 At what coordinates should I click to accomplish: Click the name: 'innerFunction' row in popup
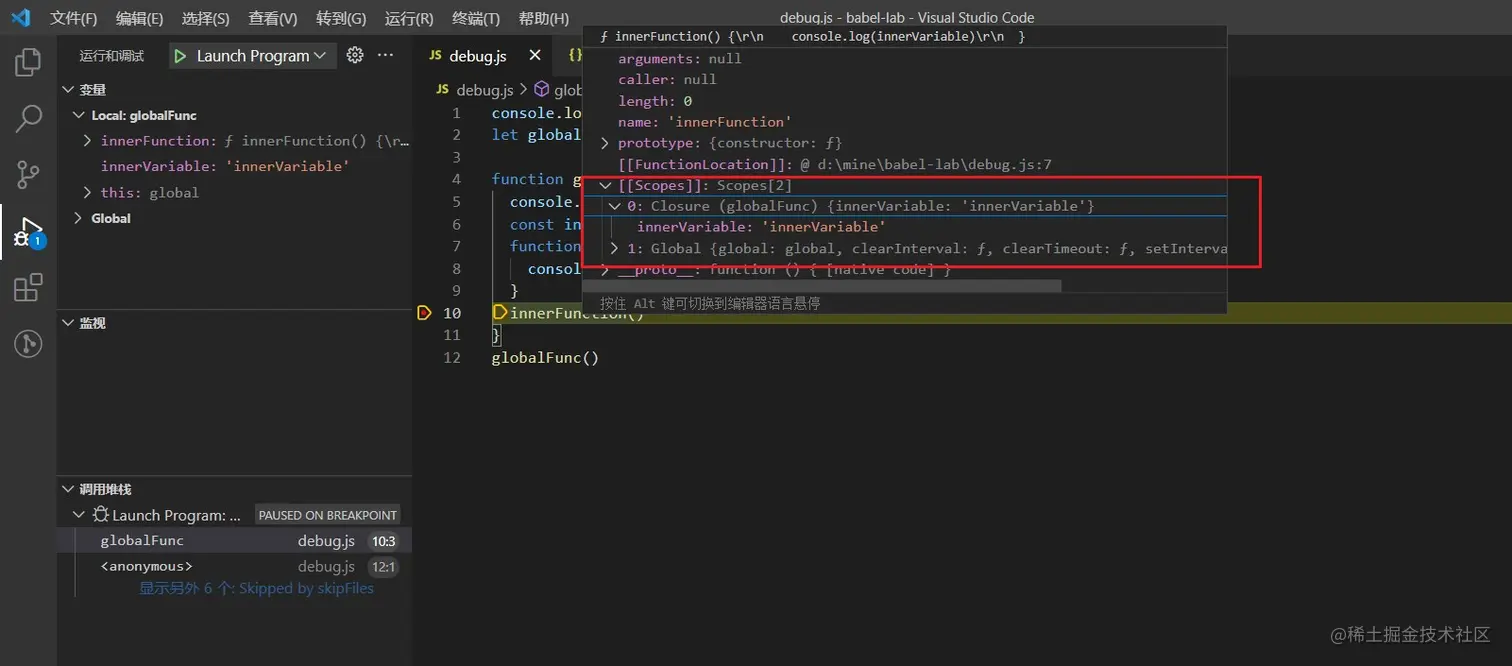click(x=705, y=122)
